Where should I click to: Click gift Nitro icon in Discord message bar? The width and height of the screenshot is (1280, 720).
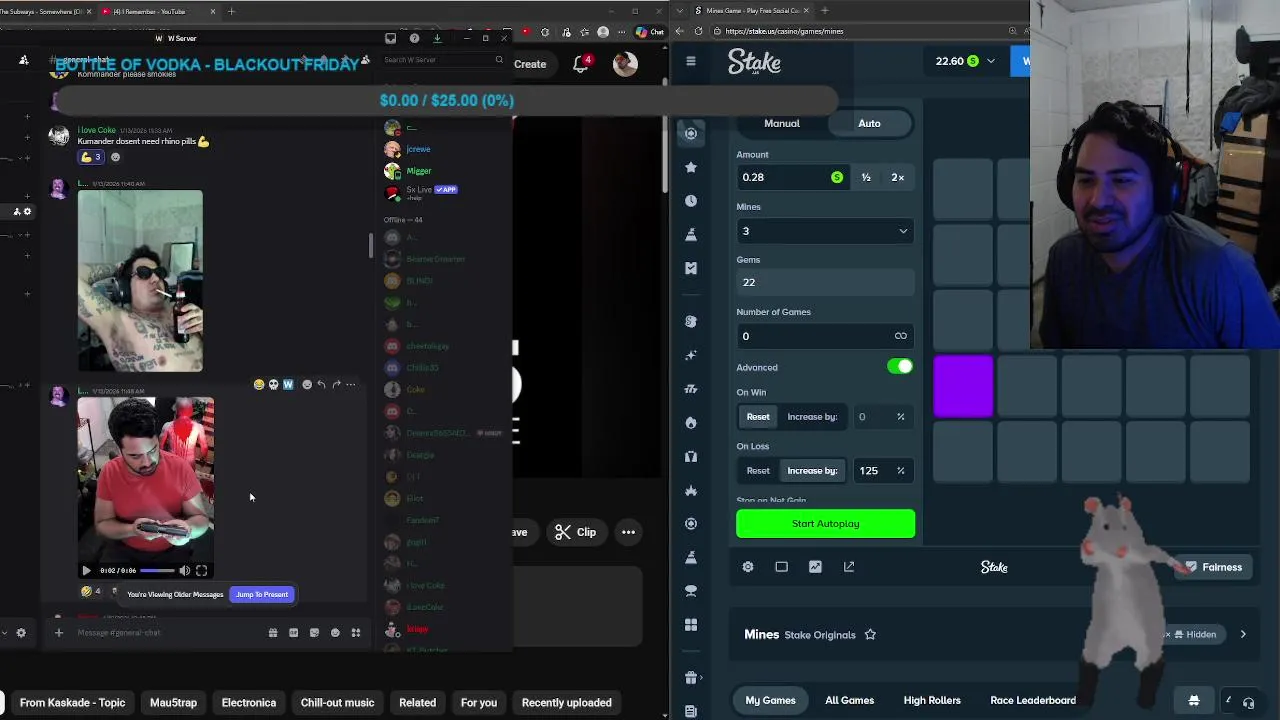272,632
